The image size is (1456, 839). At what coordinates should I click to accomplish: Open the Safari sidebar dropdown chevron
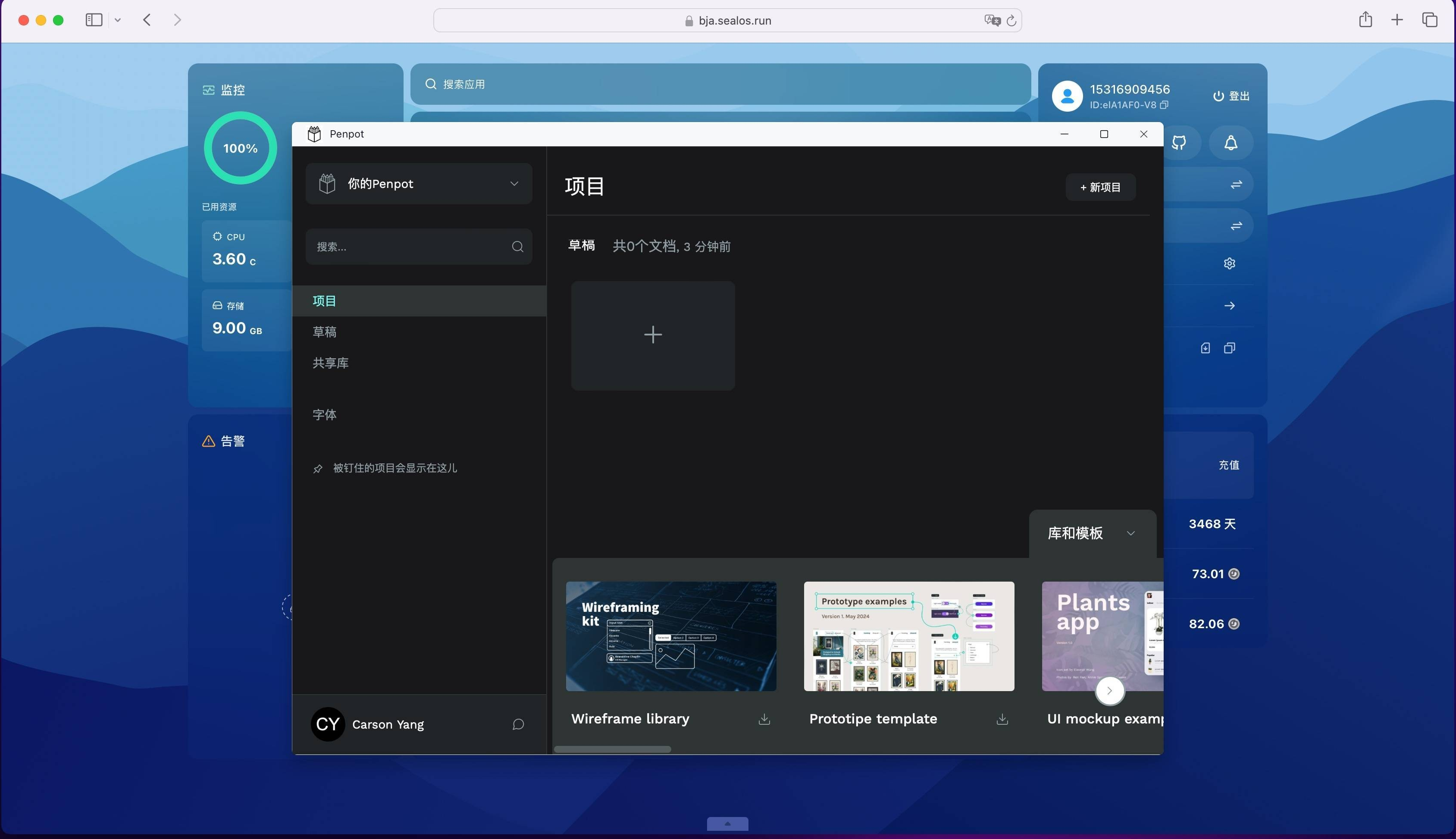click(118, 20)
